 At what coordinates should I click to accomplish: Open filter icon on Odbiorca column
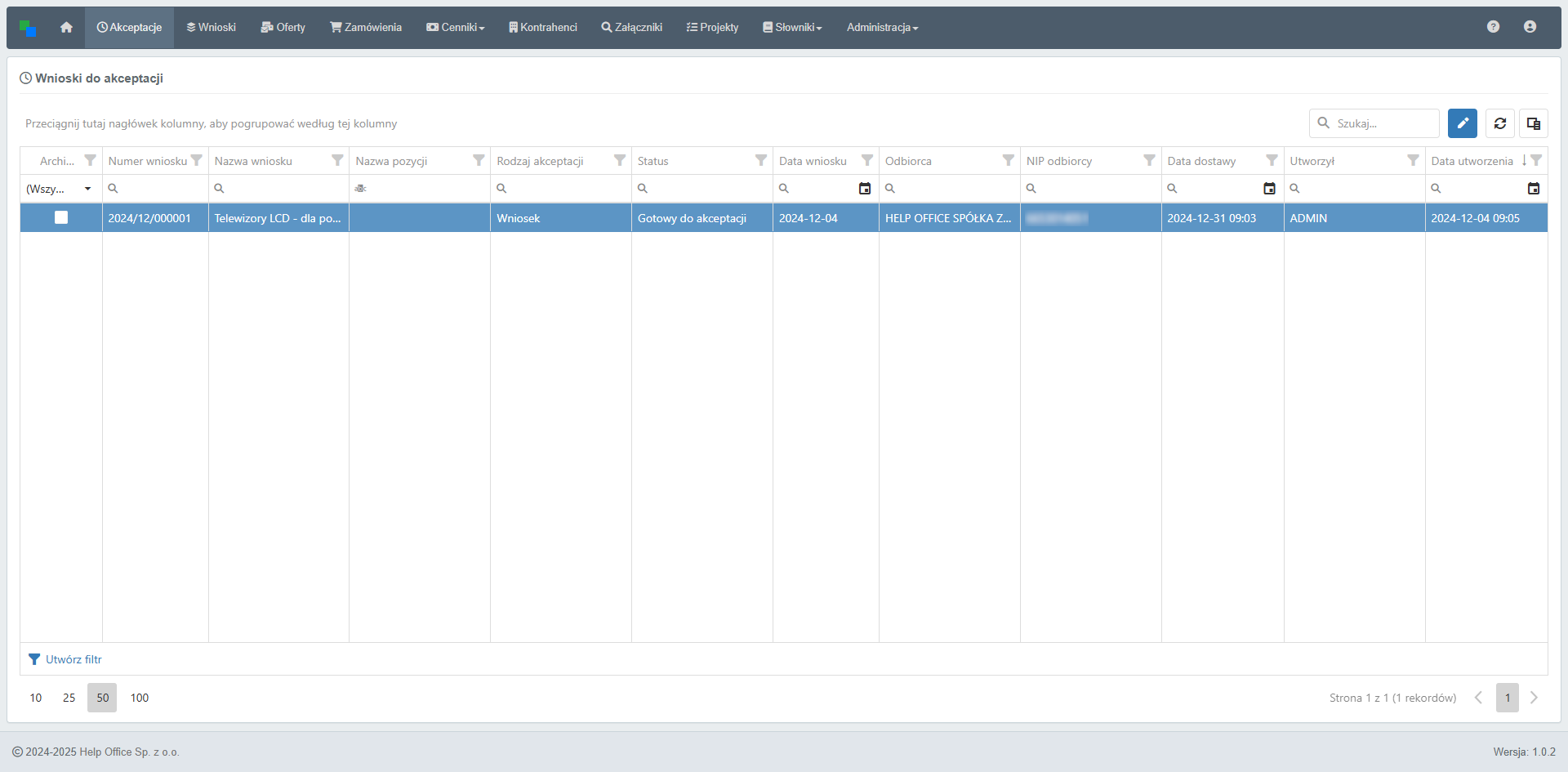click(1008, 161)
